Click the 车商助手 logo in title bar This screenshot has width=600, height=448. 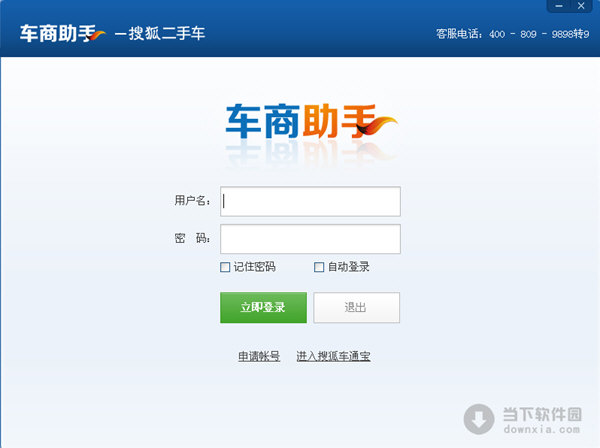click(62, 33)
